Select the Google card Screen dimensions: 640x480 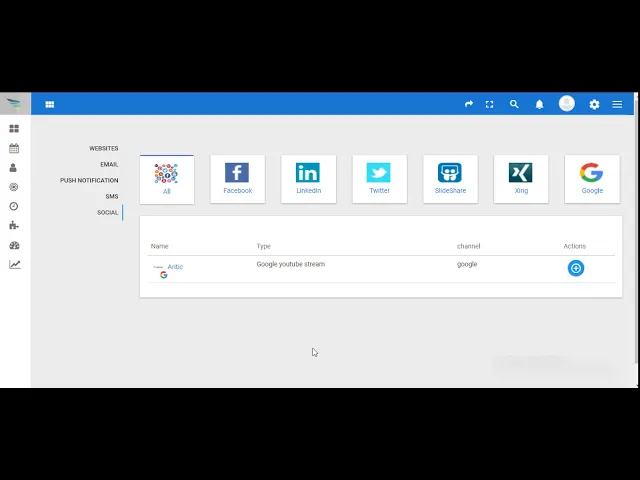click(x=592, y=179)
